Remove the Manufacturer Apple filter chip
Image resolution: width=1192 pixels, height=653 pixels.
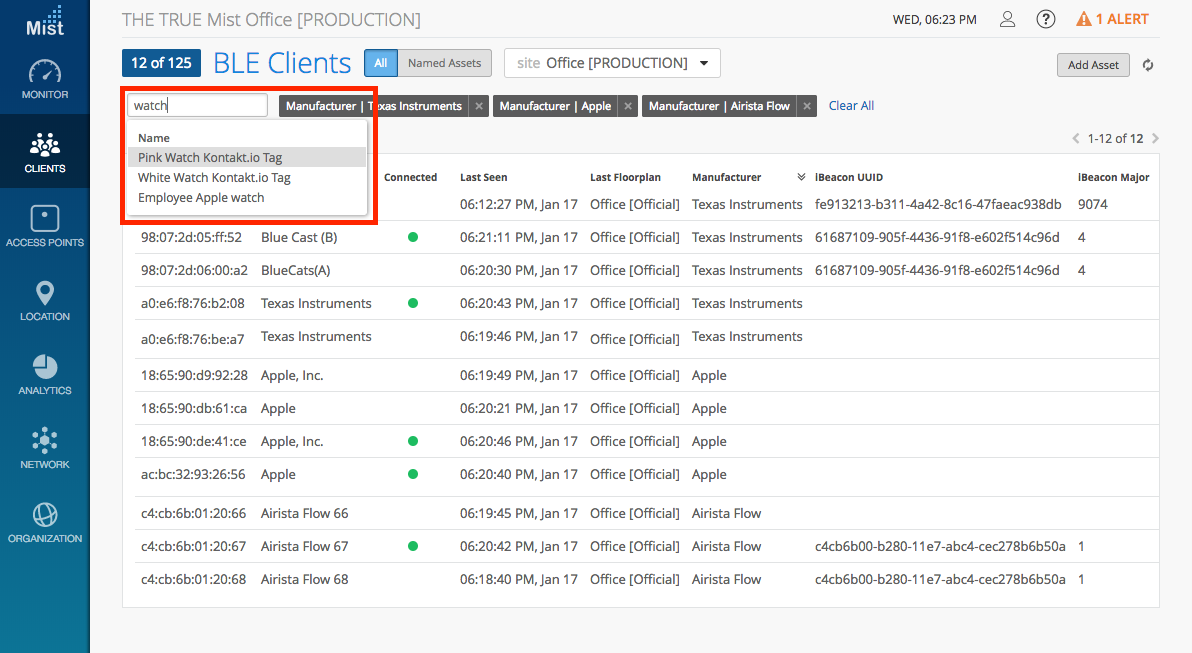627,106
